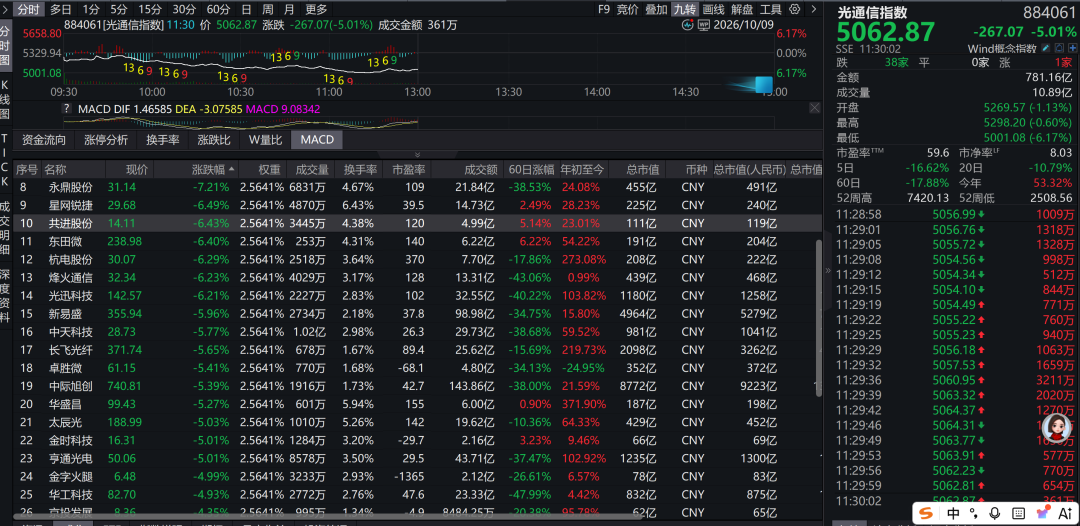Click the WP monitor icon beside date
This screenshot has height=526, width=1080.
coord(704,25)
